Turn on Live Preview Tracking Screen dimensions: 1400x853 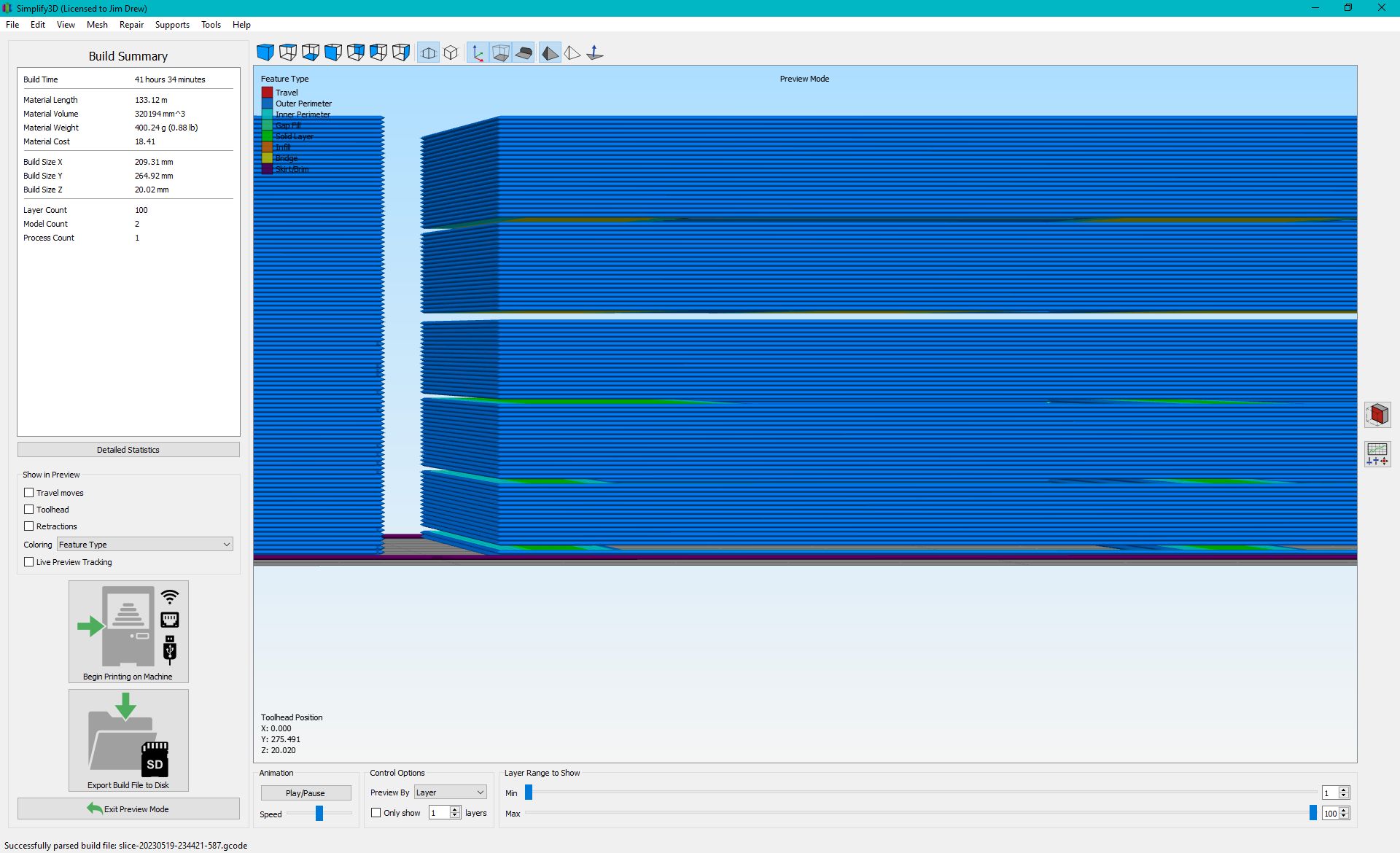coord(29,562)
